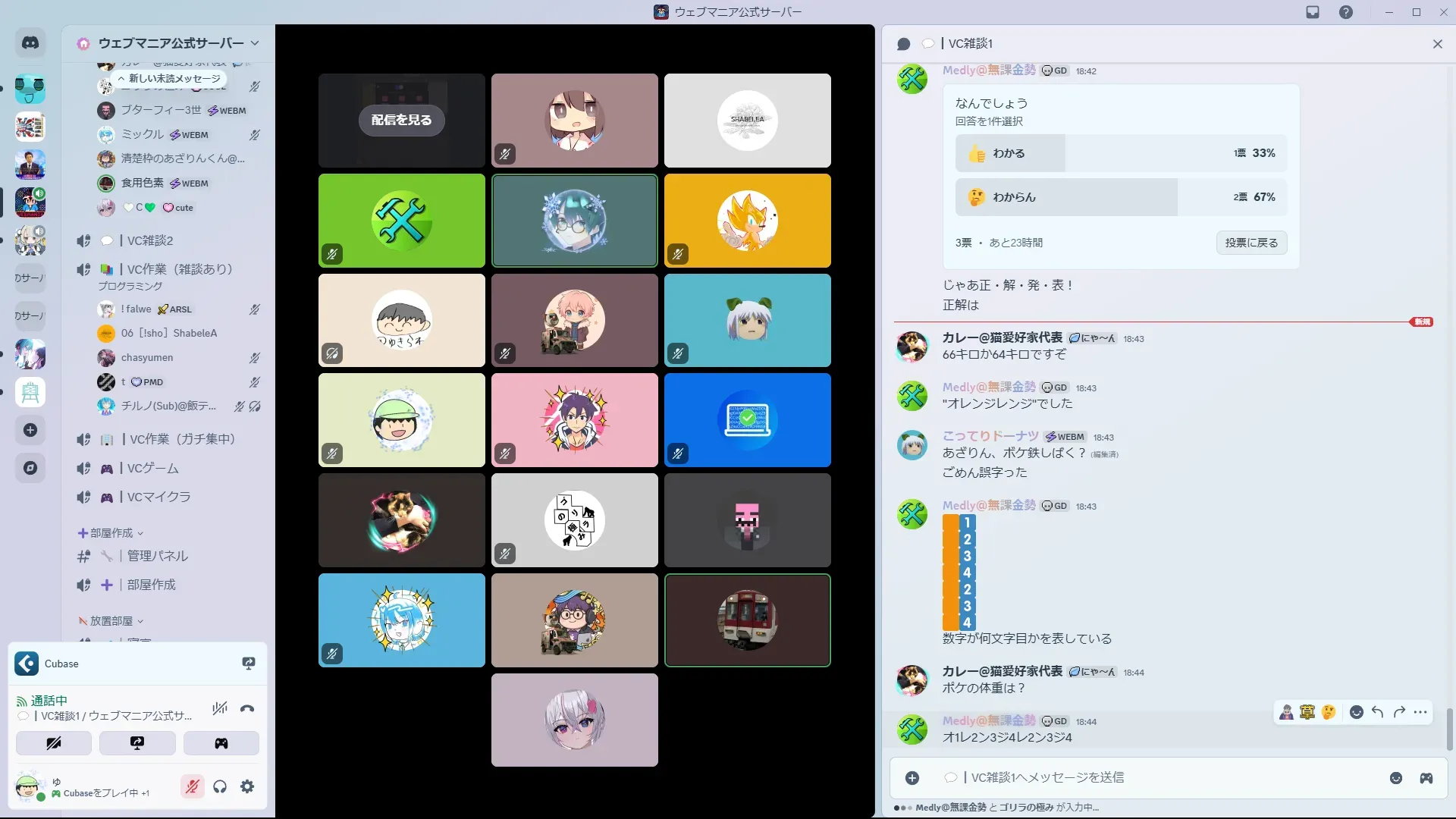Click add attachment plus in message input
This screenshot has width=1456, height=819.
pyautogui.click(x=912, y=778)
